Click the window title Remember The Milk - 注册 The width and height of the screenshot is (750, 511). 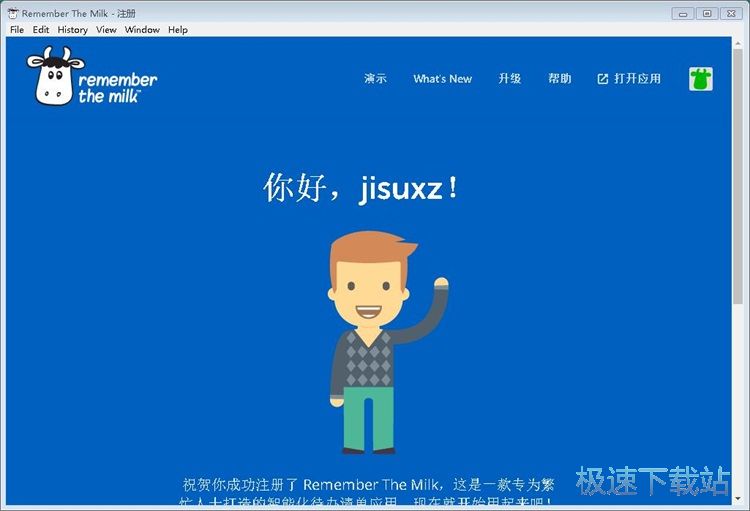[x=79, y=13]
